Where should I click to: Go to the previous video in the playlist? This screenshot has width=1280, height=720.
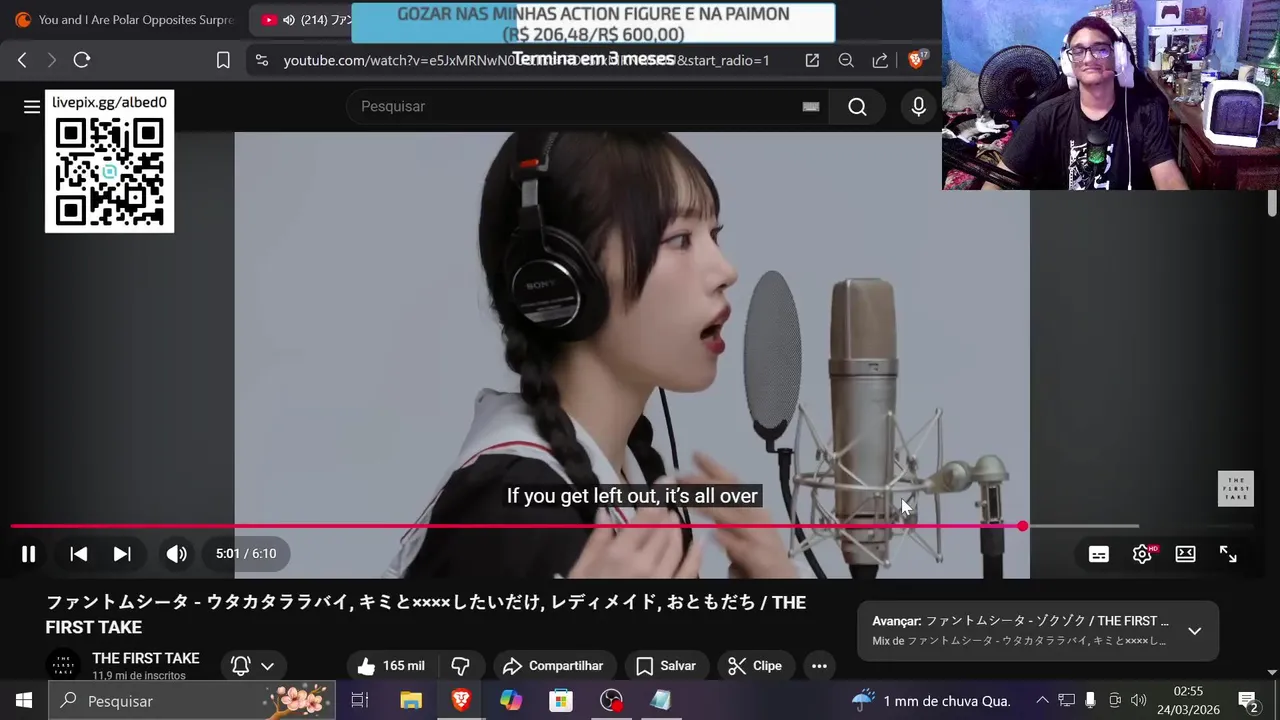point(79,554)
